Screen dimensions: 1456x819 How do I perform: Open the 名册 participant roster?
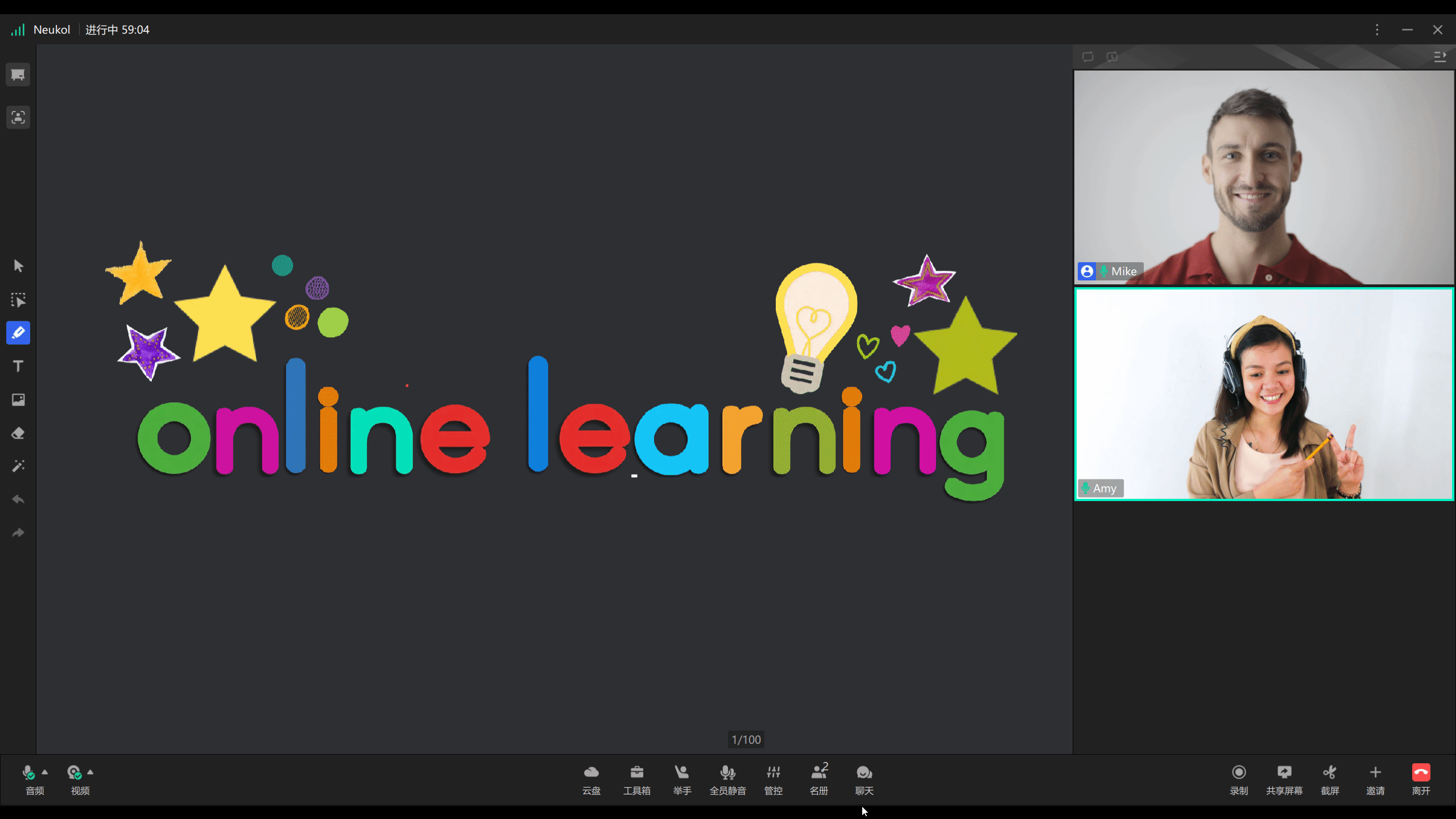pos(819,780)
